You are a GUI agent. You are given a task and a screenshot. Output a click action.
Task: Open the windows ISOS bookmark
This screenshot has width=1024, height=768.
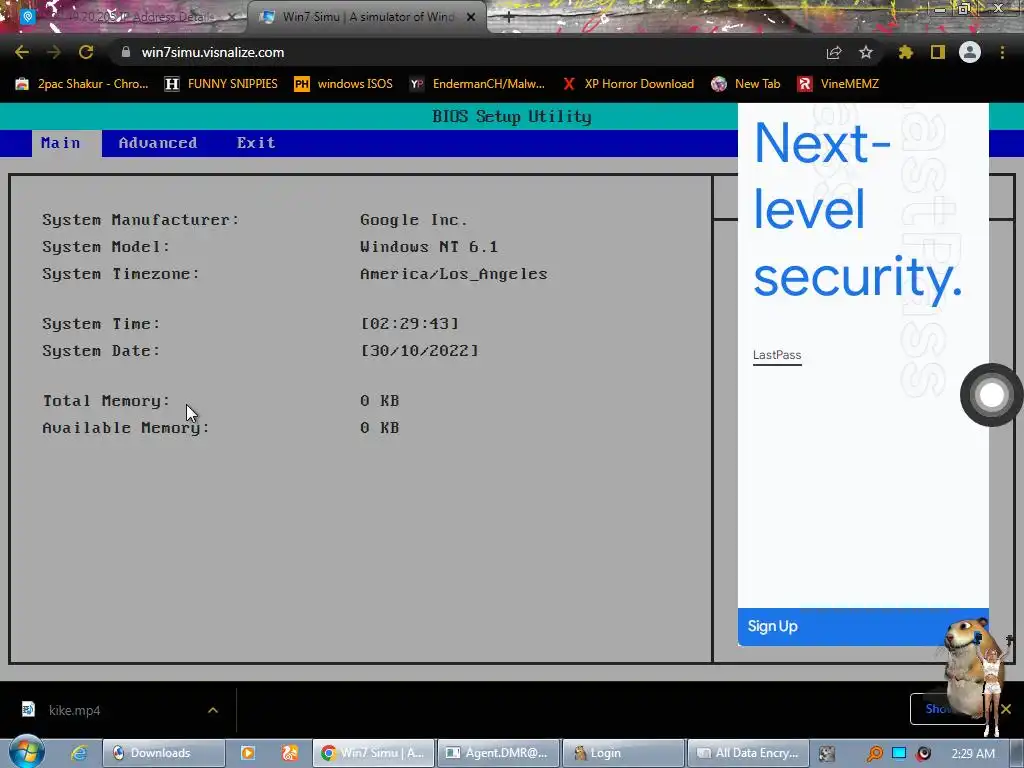tap(344, 84)
